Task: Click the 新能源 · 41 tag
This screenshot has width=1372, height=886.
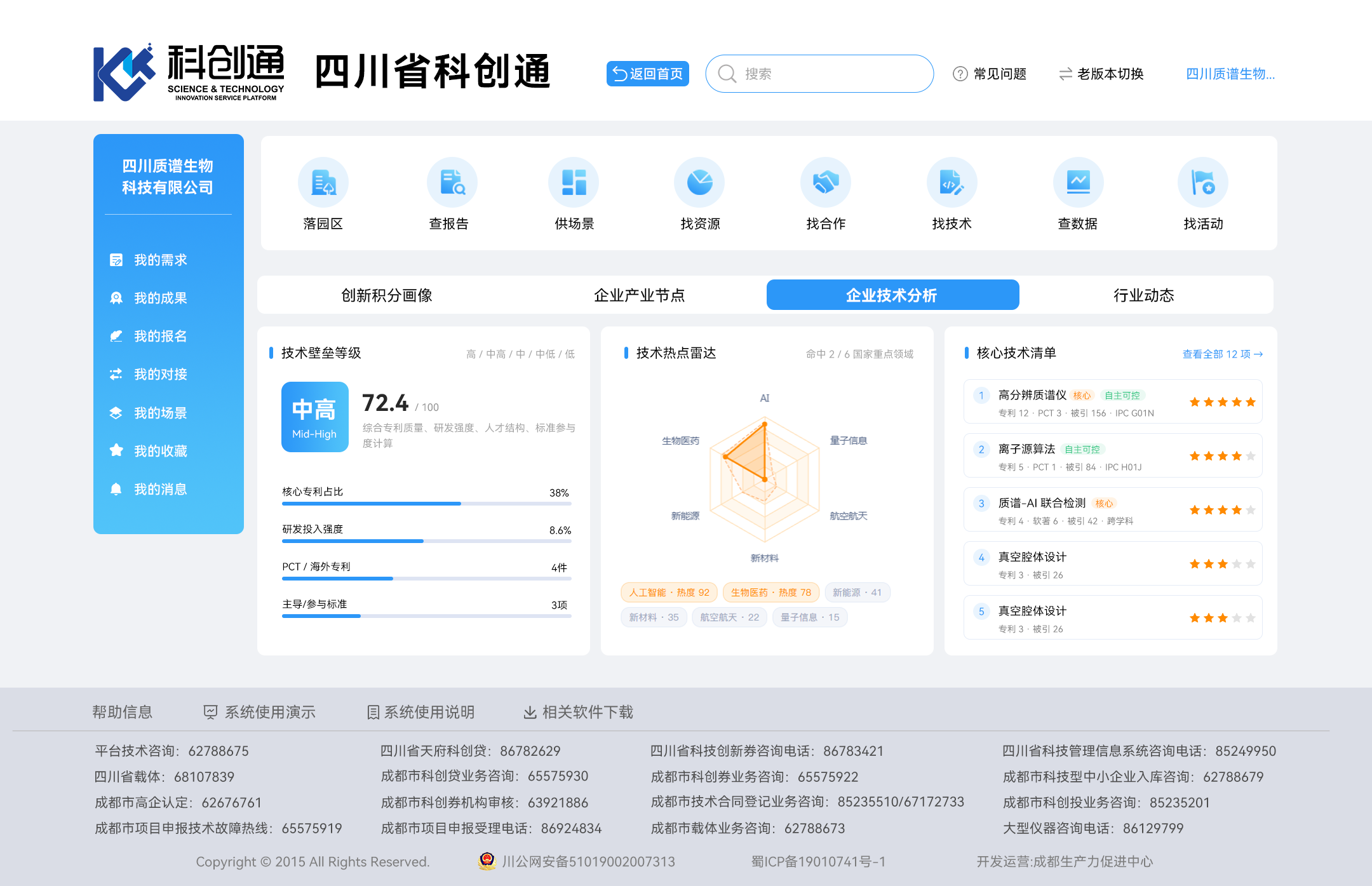Action: point(857,593)
